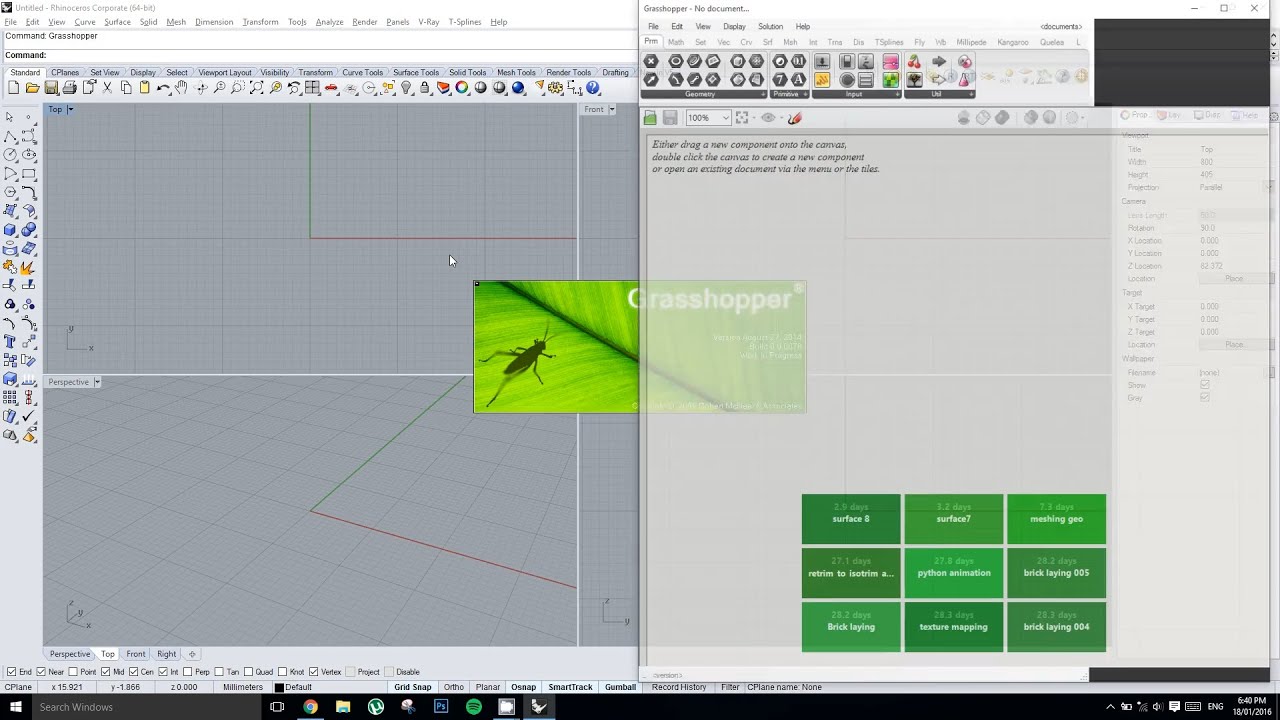Click the Zoom Extents icon in Rhino toolbar
Image resolution: width=1280 pixels, height=720 pixels.
coord(257,88)
